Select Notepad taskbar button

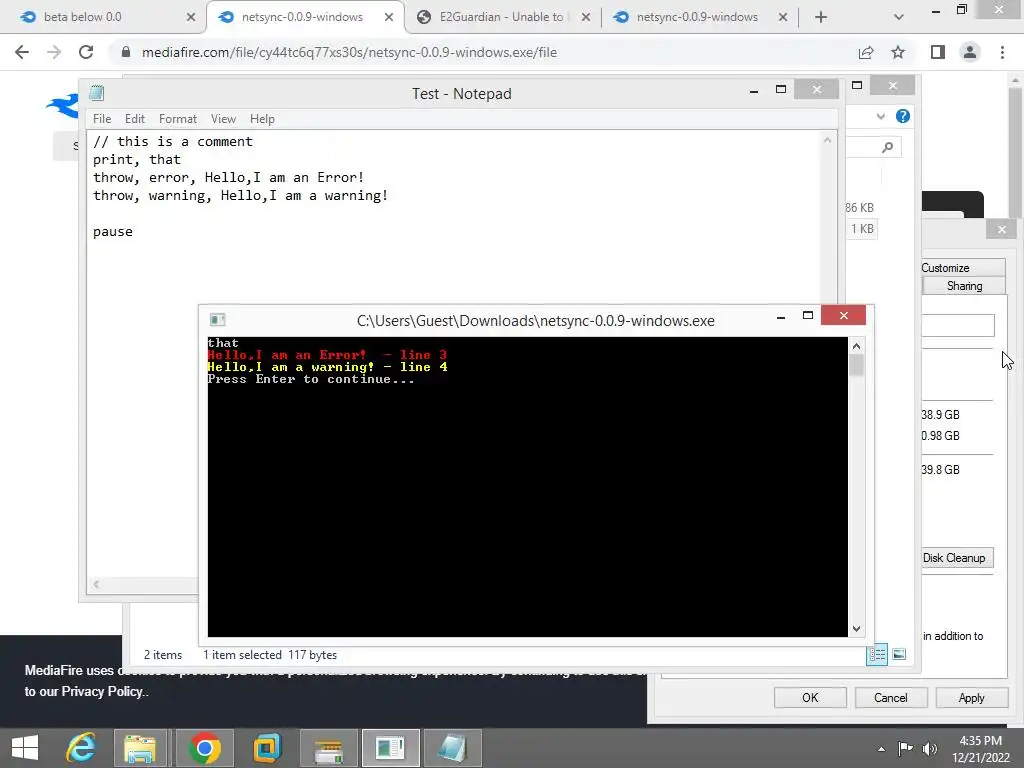453,748
